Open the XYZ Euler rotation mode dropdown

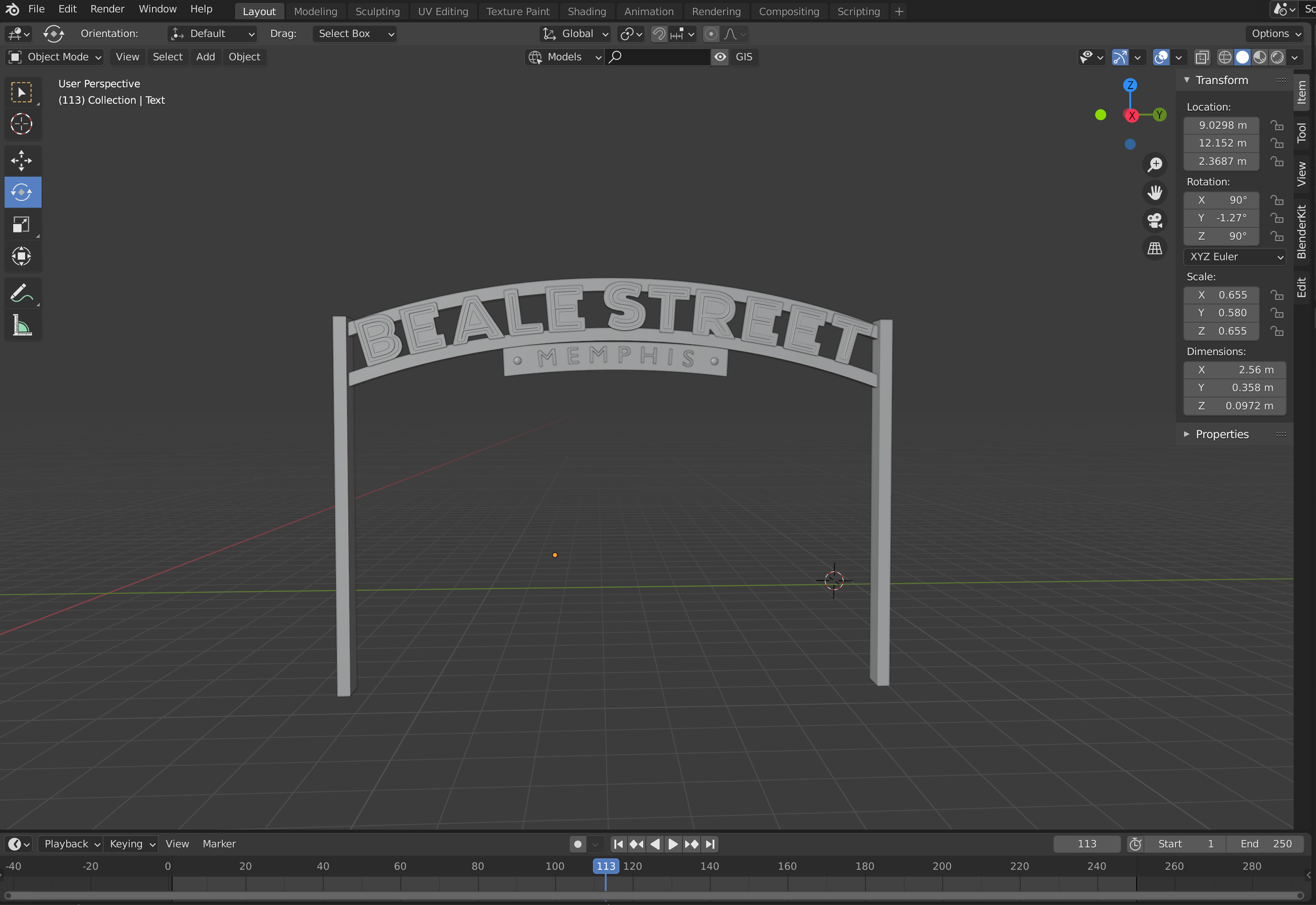(x=1235, y=257)
